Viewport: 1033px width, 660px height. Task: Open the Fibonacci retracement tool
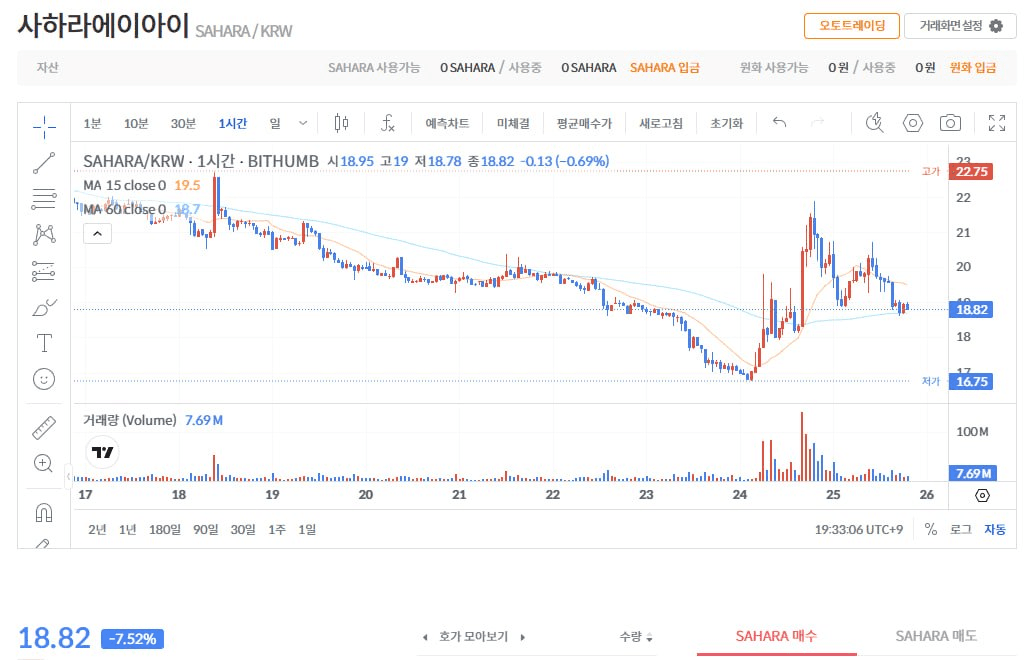pyautogui.click(x=44, y=199)
